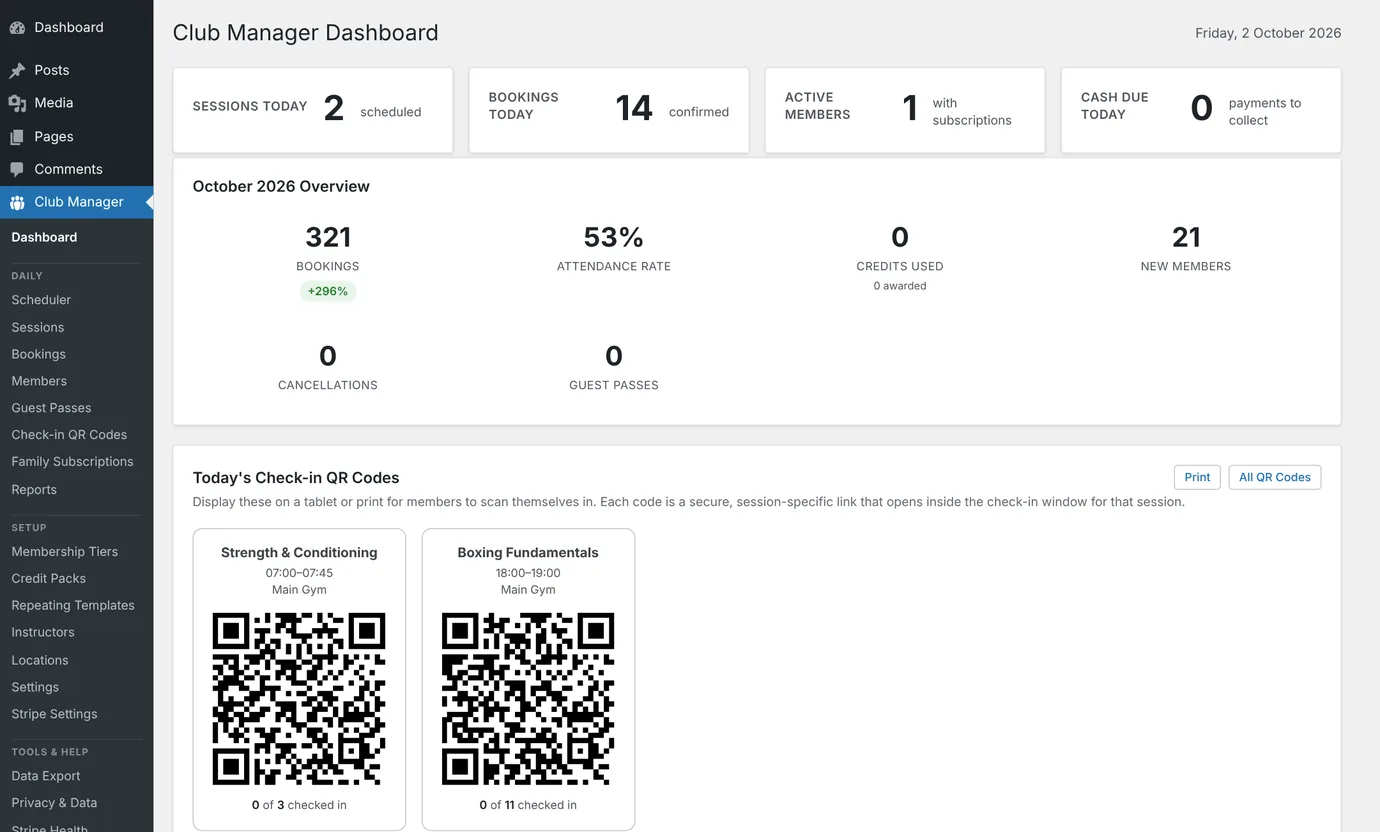1380x832 pixels.
Task: Select Members in the sidebar
Action: click(x=39, y=381)
